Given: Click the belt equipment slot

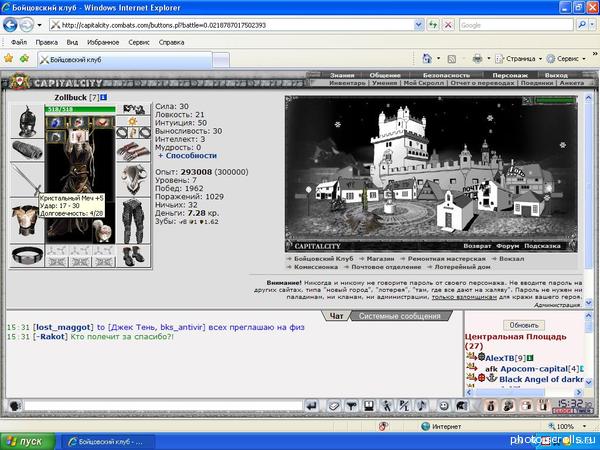Looking at the screenshot, I should (x=27, y=255).
